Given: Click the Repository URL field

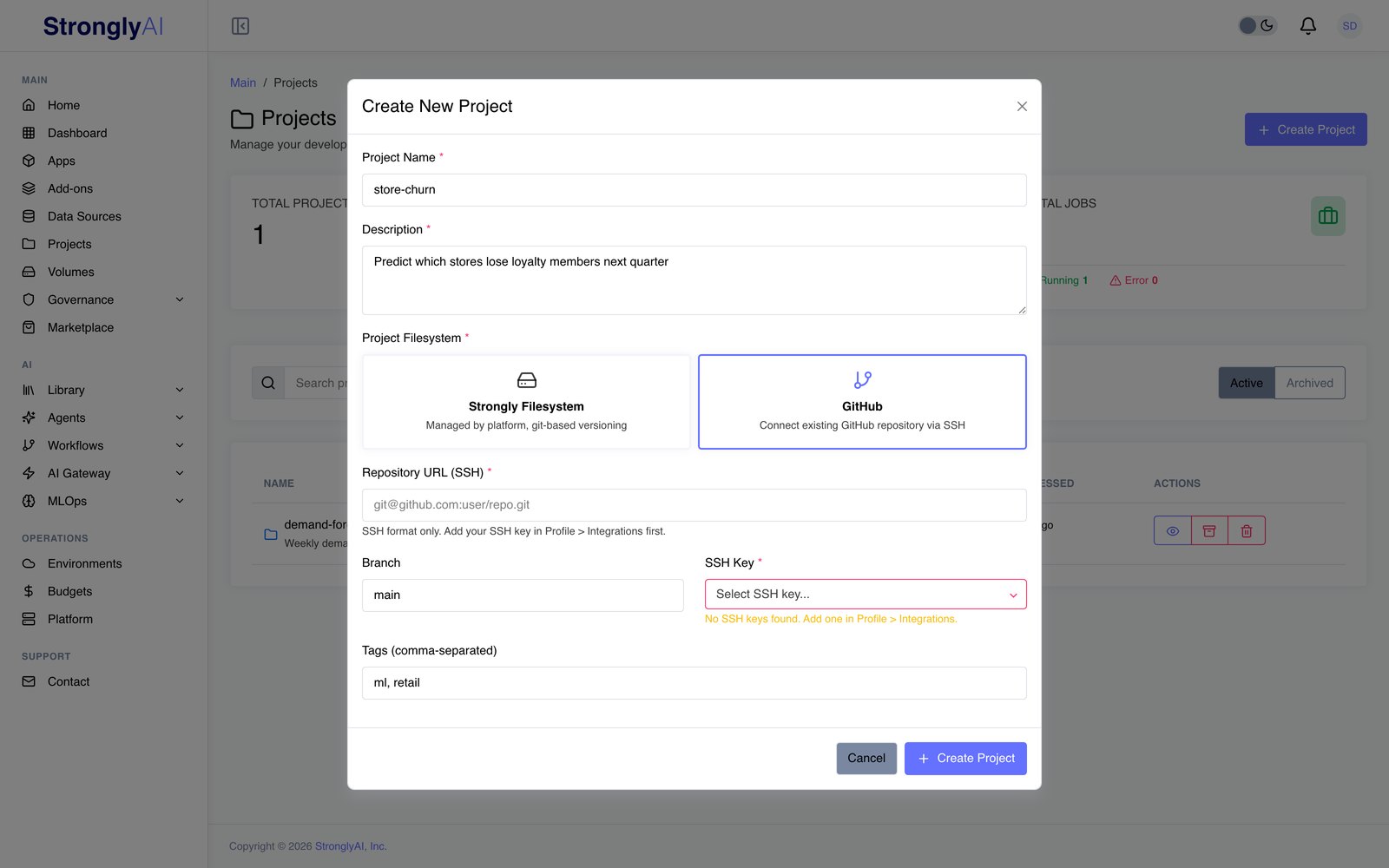Looking at the screenshot, I should tap(694, 505).
